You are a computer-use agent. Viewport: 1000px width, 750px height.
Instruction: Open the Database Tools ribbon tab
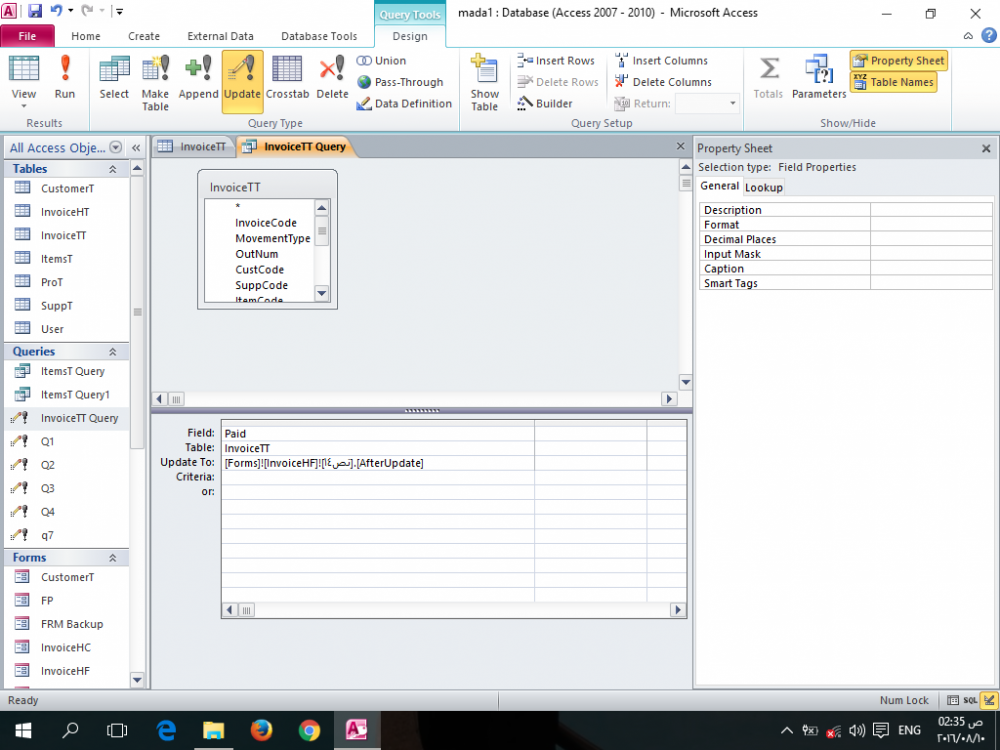click(319, 36)
